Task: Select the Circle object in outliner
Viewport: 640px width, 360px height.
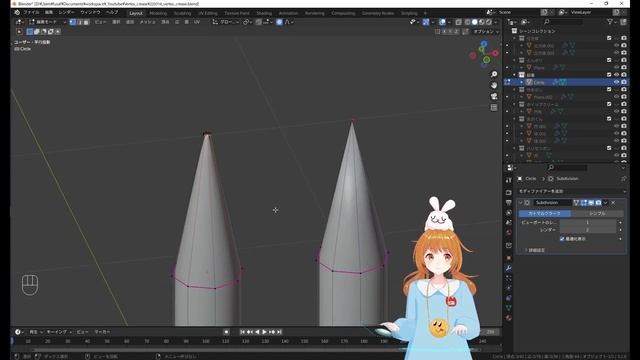Action: [x=539, y=82]
